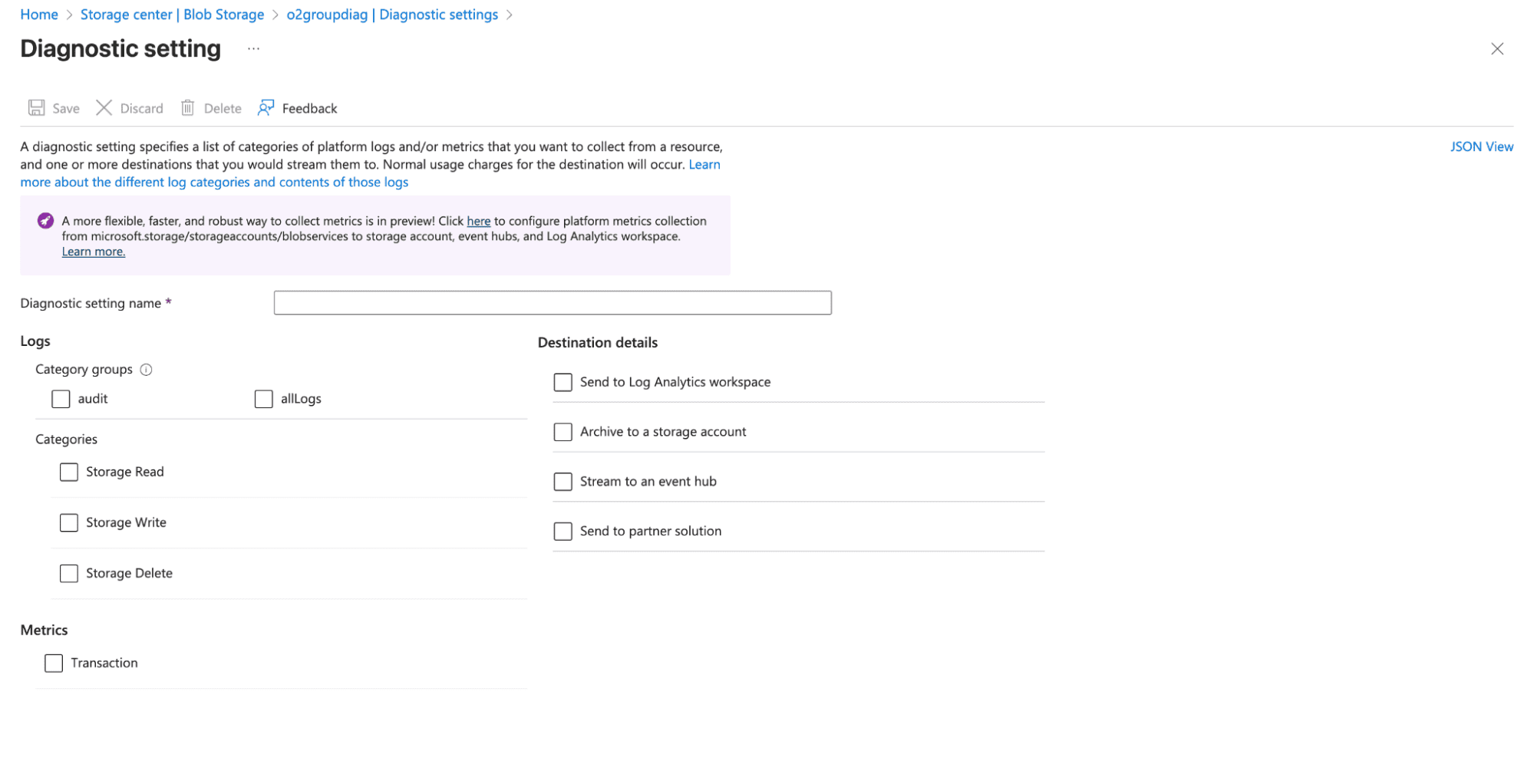Enable the Transaction metric
The width and height of the screenshot is (1534, 784).
[53, 662]
